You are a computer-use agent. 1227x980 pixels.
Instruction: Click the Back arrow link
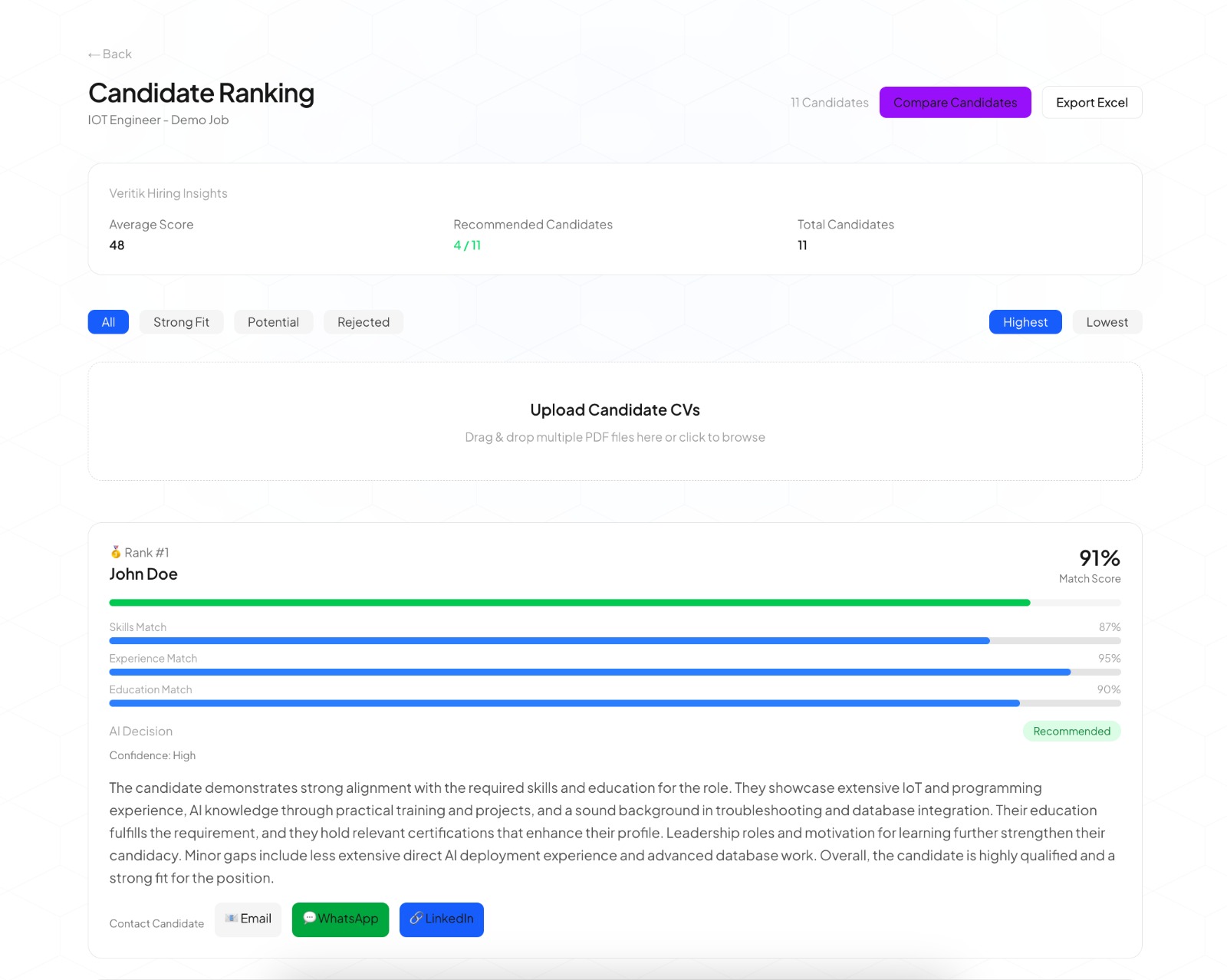click(x=110, y=54)
